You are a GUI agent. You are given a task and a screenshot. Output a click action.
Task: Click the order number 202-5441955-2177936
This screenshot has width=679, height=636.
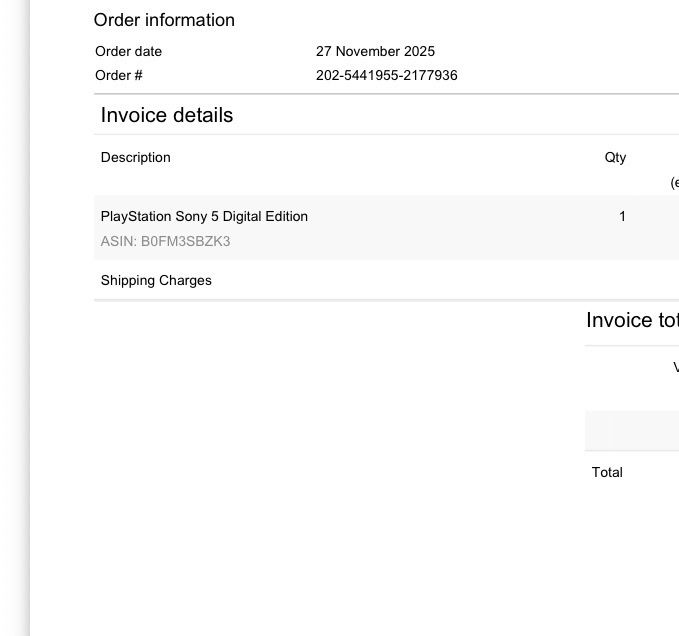coord(386,75)
